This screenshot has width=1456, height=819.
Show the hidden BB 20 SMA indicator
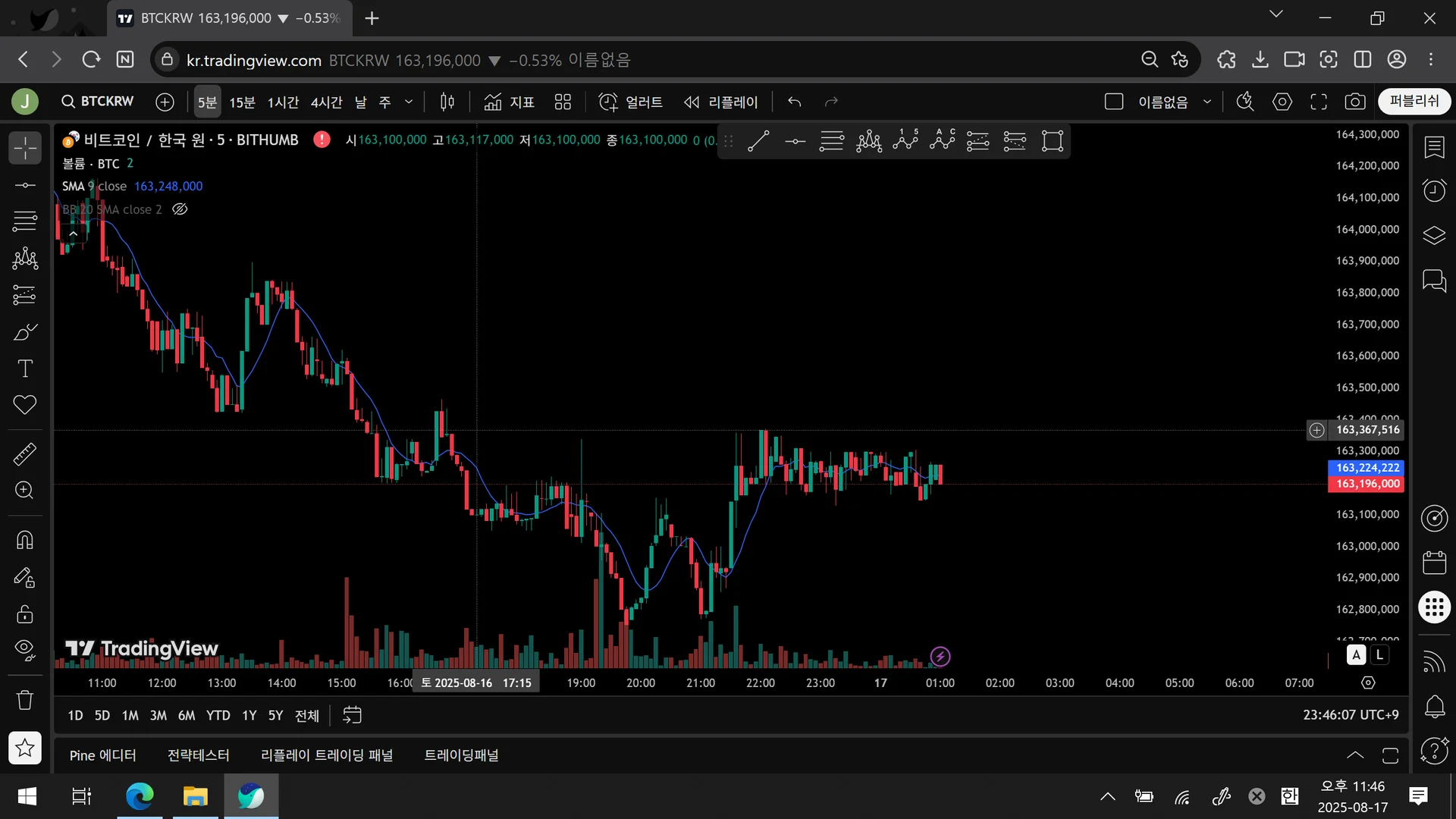point(180,209)
